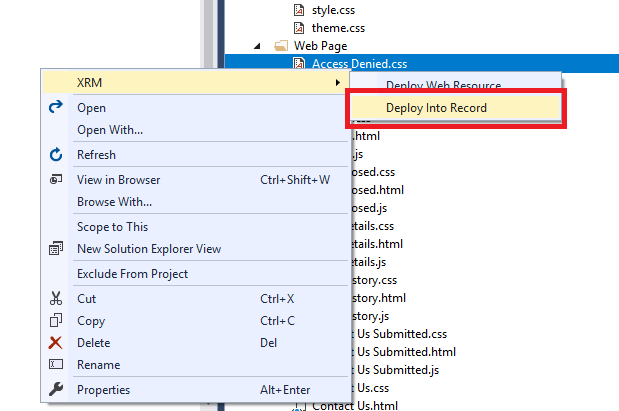Click the Open arrow icon

[x=56, y=107]
